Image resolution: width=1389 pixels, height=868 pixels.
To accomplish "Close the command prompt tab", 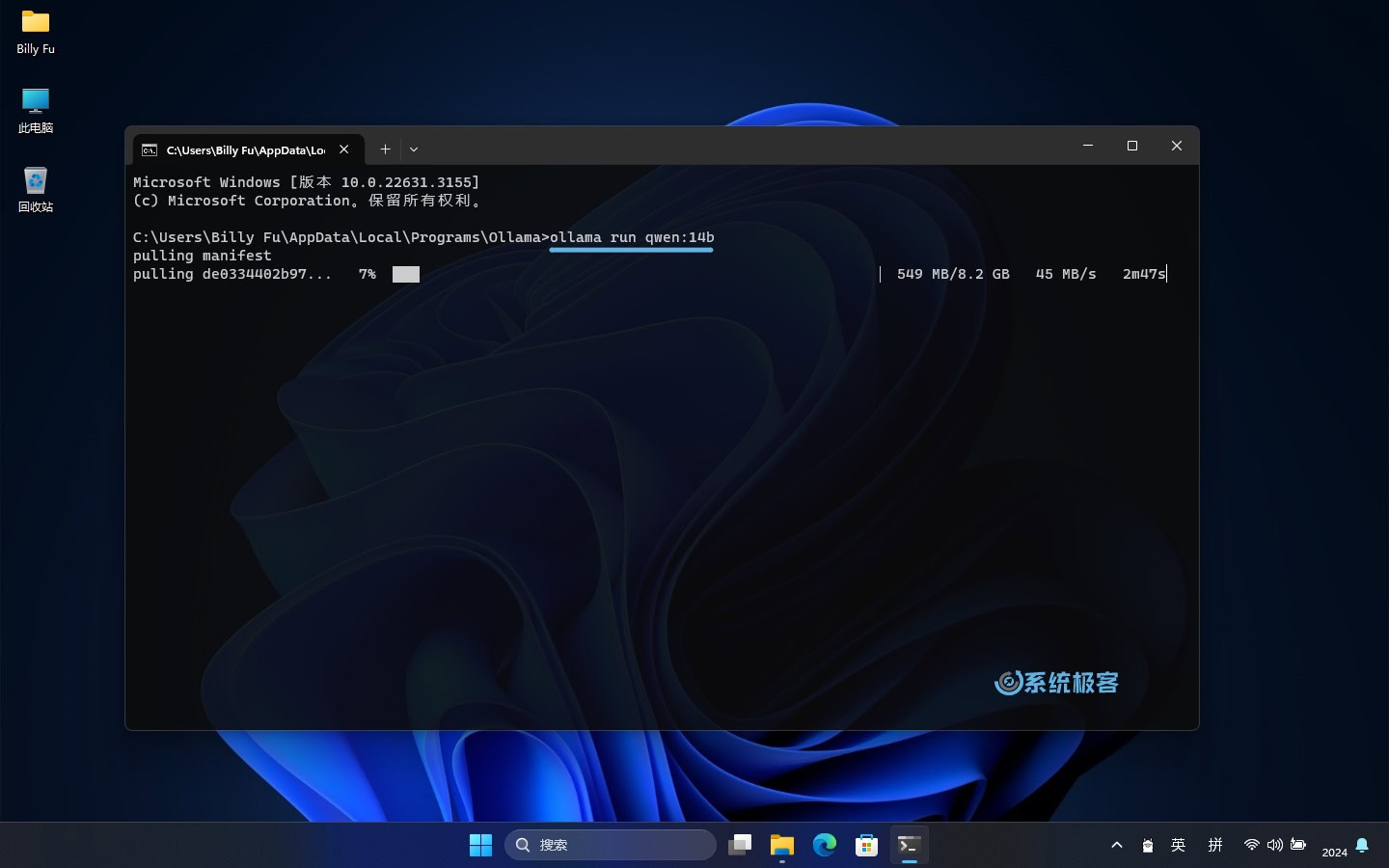I will 344,149.
